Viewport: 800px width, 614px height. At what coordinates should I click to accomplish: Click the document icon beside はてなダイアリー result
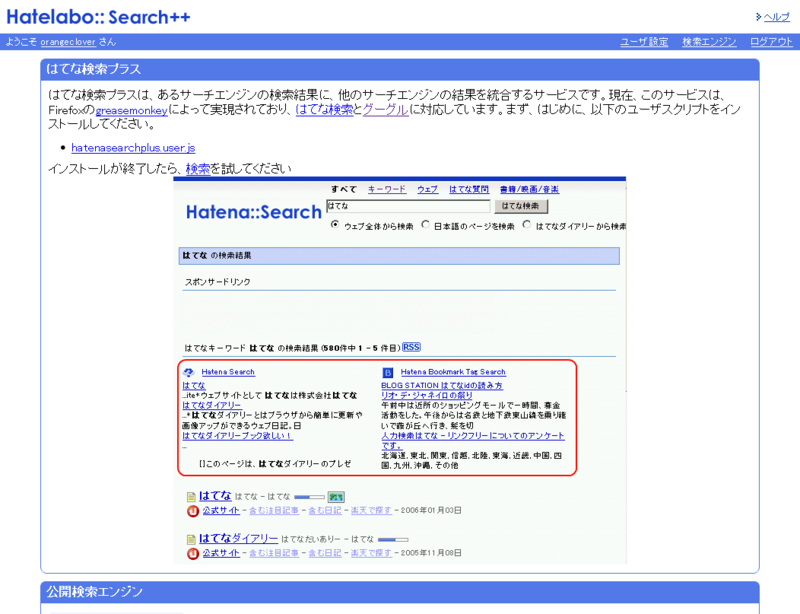click(190, 539)
